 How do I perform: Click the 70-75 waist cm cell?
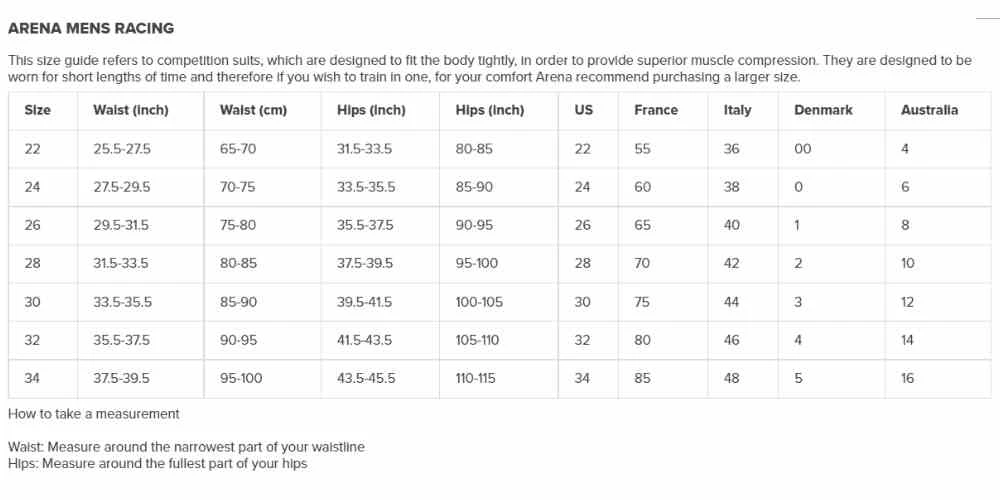(238, 187)
